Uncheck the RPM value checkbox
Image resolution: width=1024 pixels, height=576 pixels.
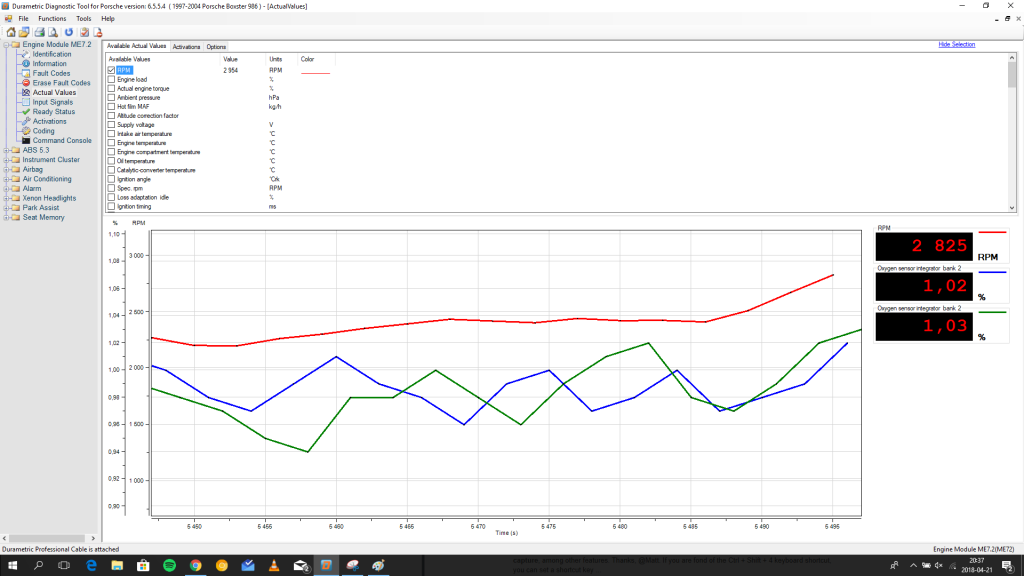click(x=111, y=70)
